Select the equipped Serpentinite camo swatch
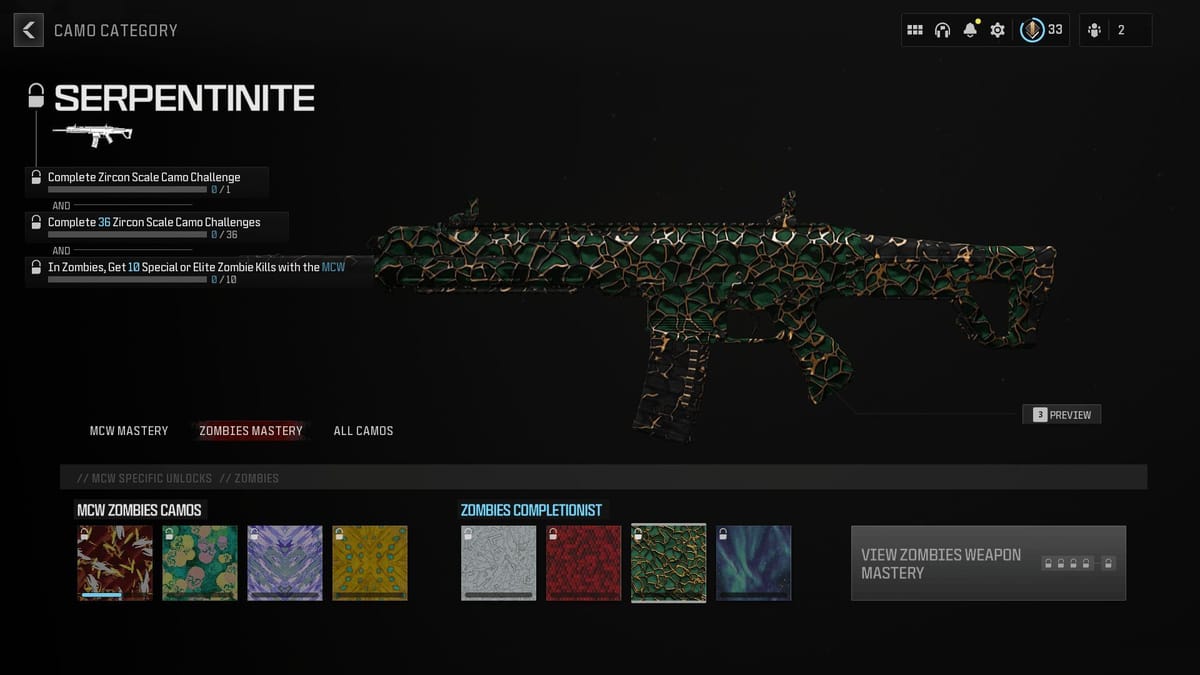This screenshot has height=675, width=1200. 668,563
